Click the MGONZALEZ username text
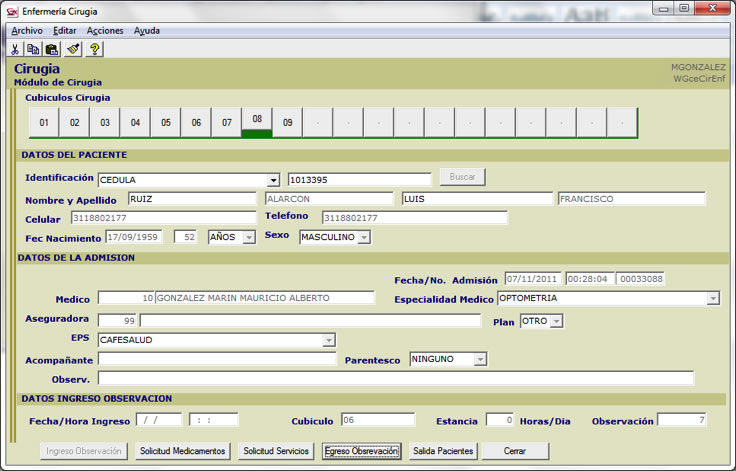This screenshot has width=736, height=471. pyautogui.click(x=698, y=67)
